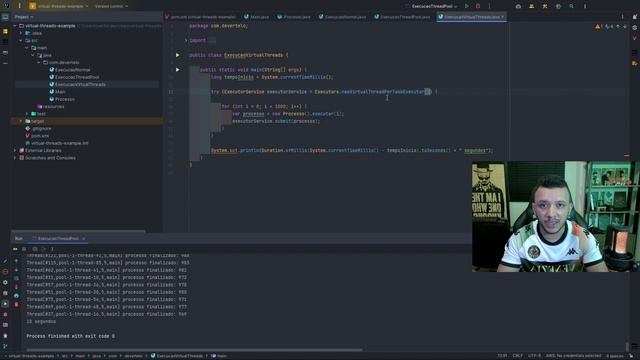Click devertelo breadcrumb in navigation bar

tap(133, 356)
